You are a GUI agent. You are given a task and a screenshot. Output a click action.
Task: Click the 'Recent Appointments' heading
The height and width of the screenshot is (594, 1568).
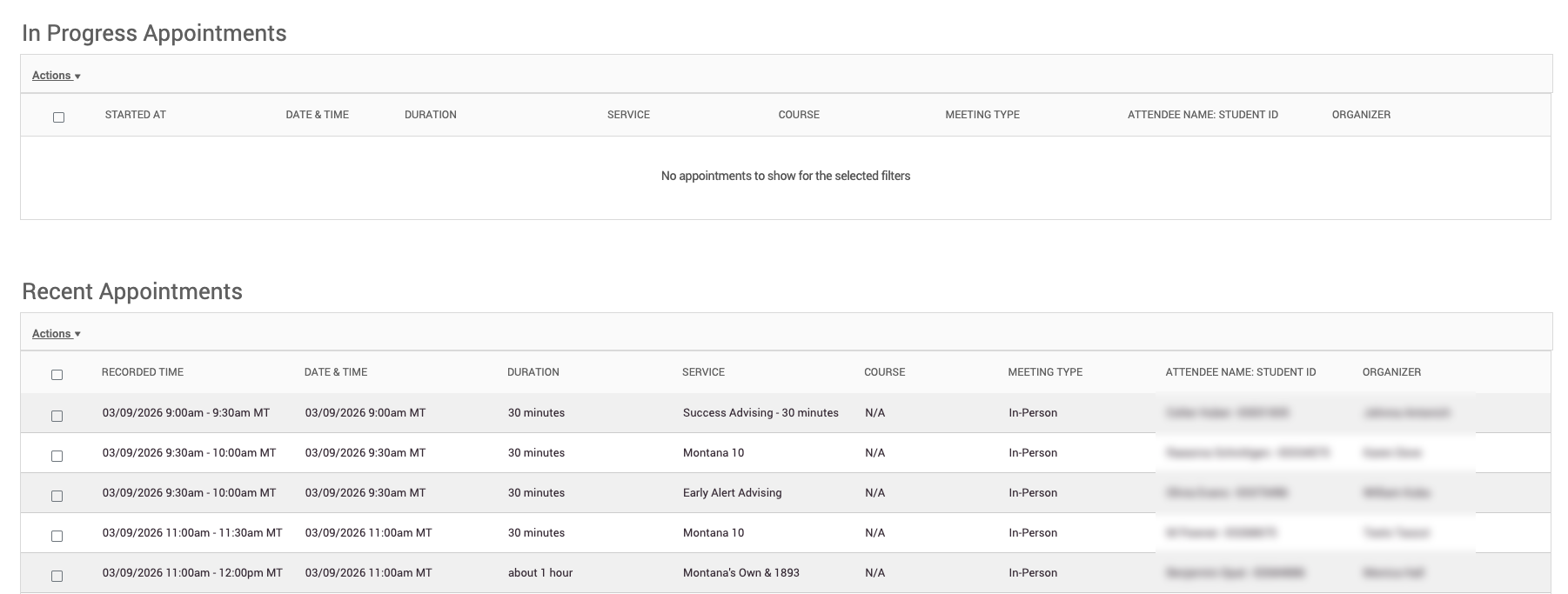click(x=132, y=291)
